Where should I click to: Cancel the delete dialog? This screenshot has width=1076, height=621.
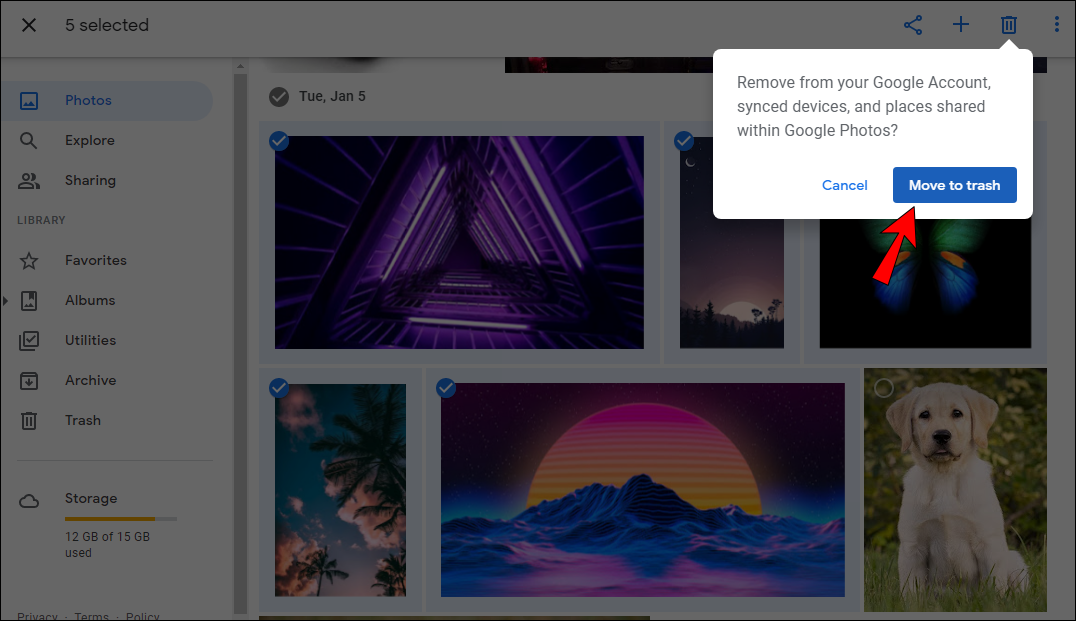coord(845,185)
